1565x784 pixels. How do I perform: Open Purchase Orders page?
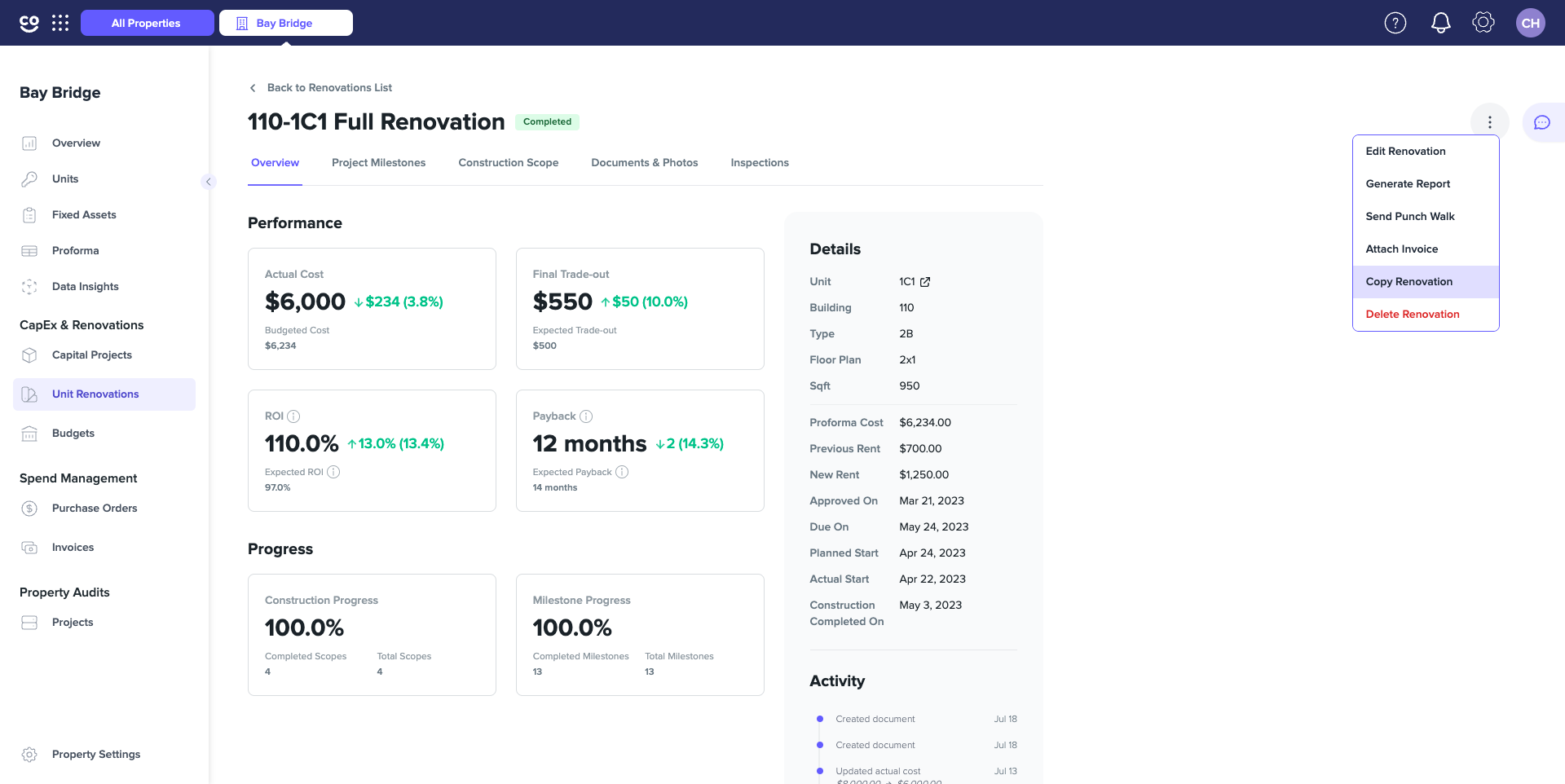click(104, 509)
